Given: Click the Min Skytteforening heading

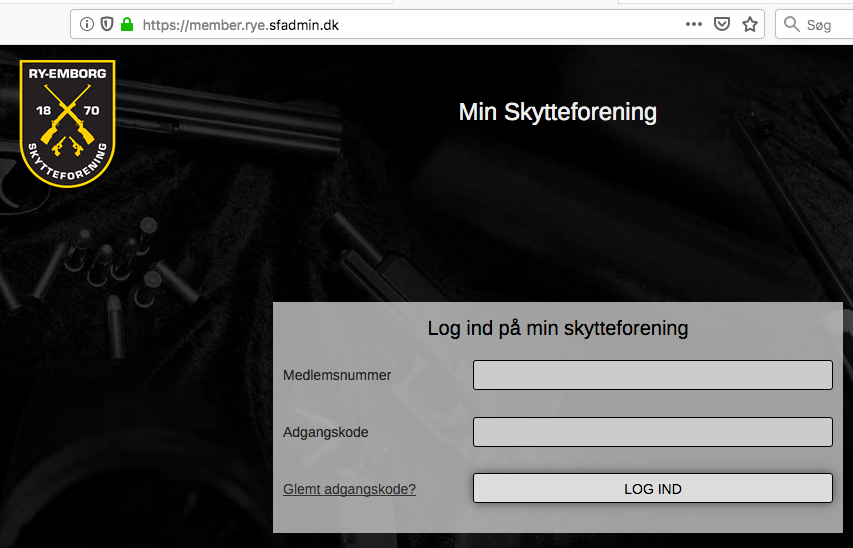Looking at the screenshot, I should pos(558,112).
